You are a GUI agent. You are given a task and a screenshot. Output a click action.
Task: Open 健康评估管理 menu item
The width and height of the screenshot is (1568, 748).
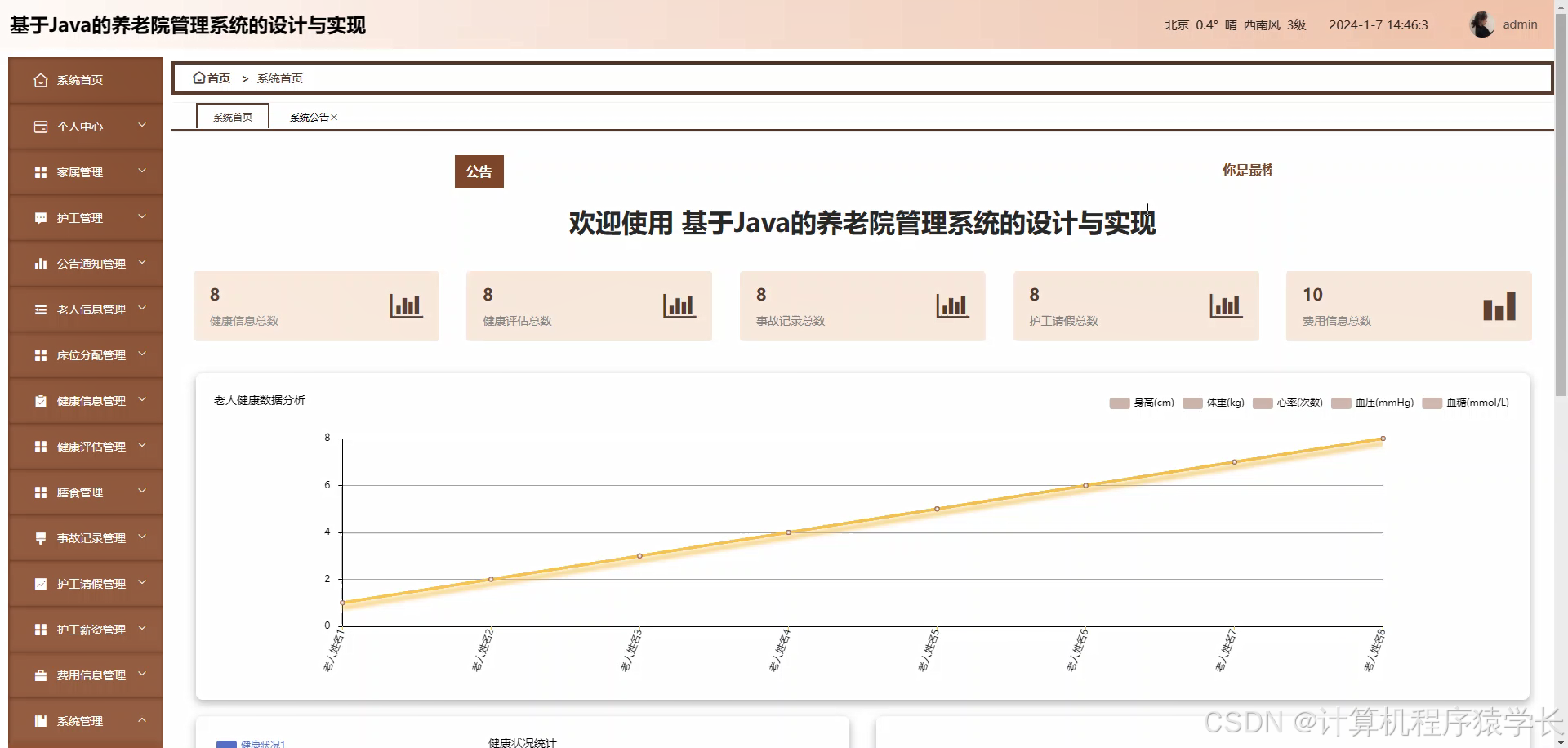click(86, 447)
